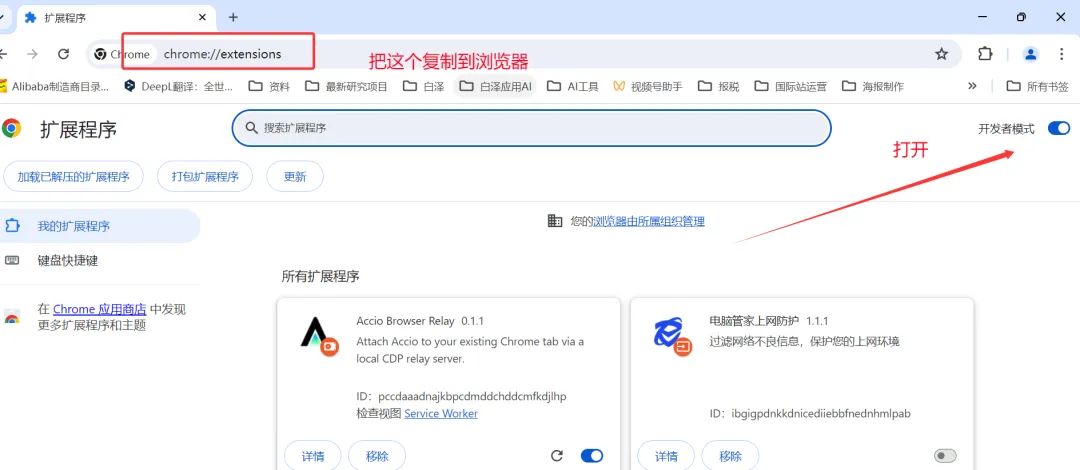Click the 所有扩展程序 section heading
The image size is (1080, 470).
[x=320, y=276]
